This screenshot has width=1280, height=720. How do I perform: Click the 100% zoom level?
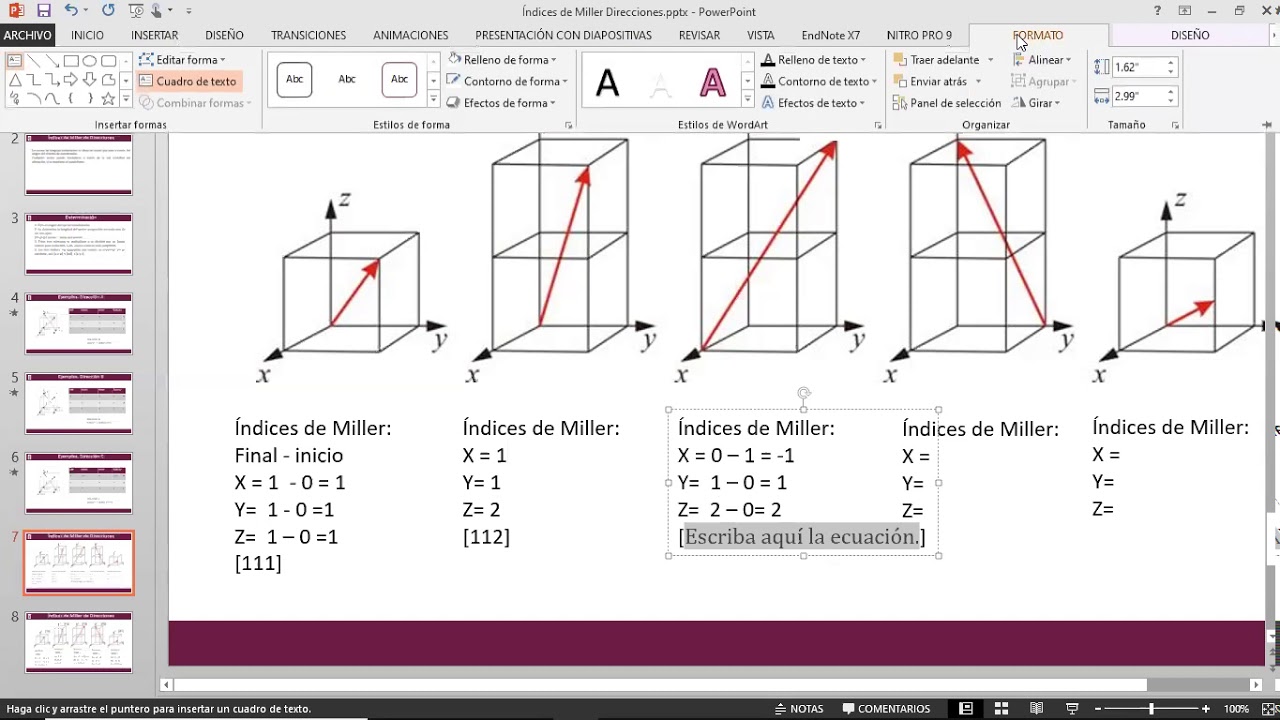coord(1236,709)
